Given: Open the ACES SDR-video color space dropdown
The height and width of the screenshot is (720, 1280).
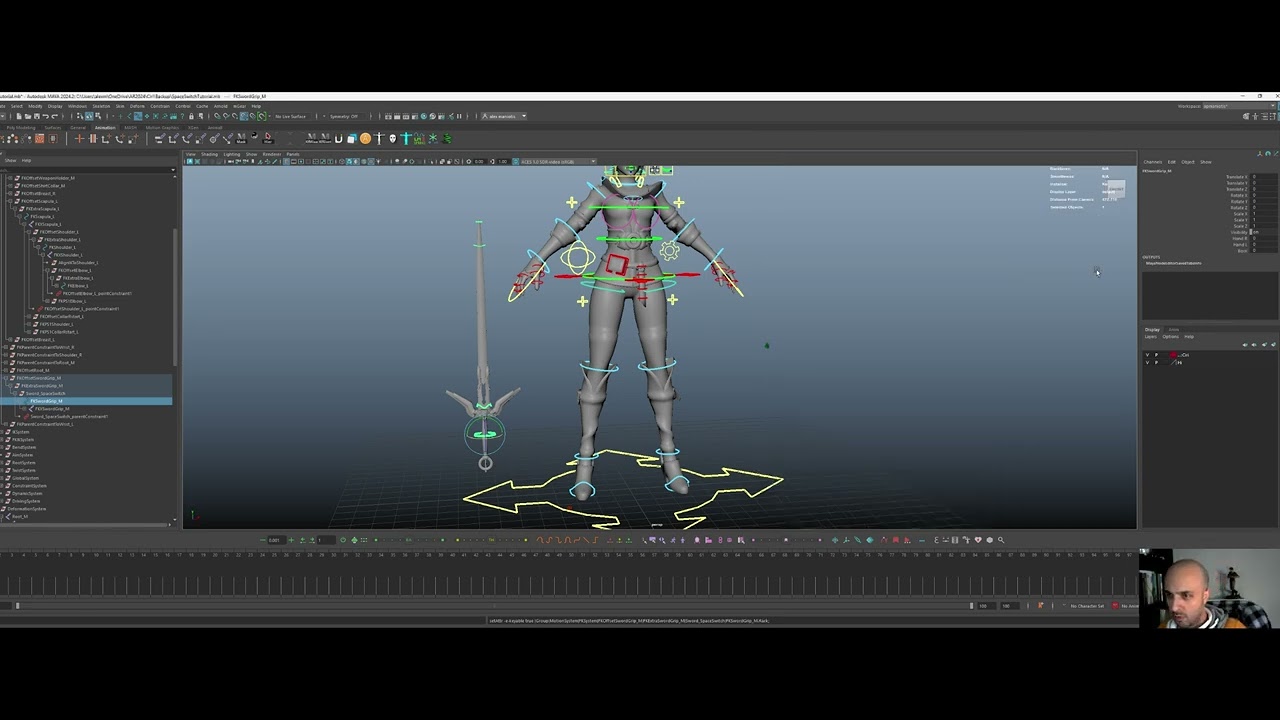Looking at the screenshot, I should pyautogui.click(x=557, y=161).
